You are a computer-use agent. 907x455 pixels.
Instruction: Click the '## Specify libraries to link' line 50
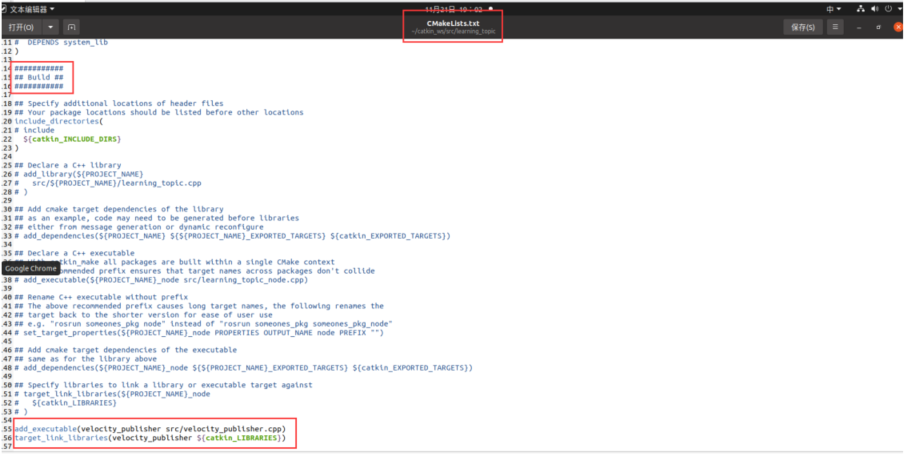[x=163, y=385]
